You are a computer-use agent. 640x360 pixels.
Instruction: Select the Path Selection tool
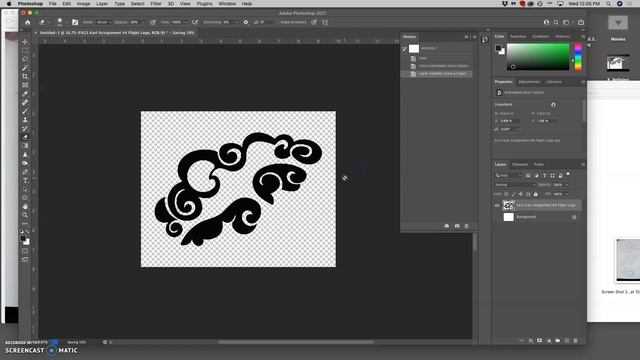coord(25,189)
